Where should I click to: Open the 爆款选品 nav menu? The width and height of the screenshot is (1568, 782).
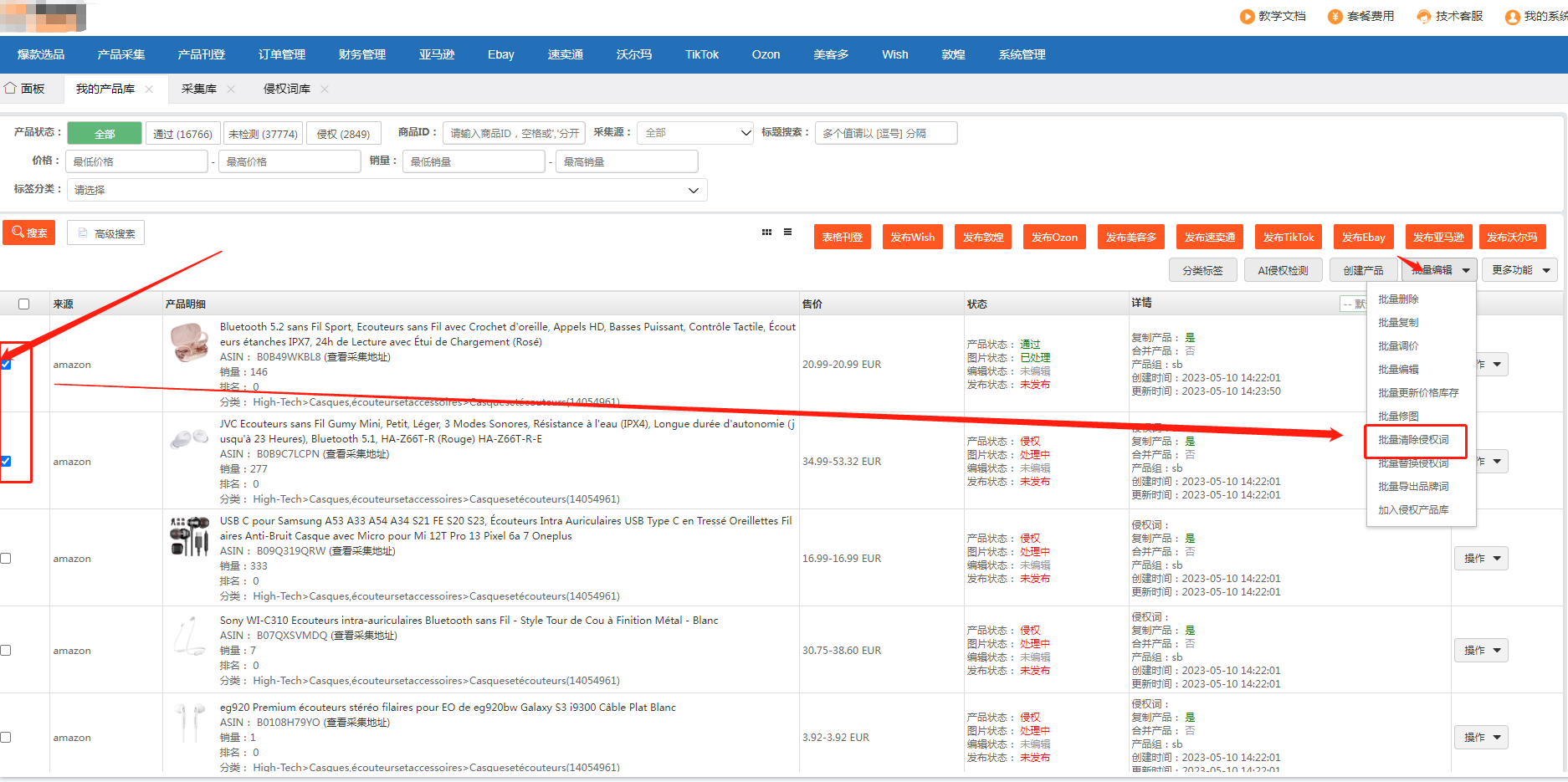(x=41, y=54)
